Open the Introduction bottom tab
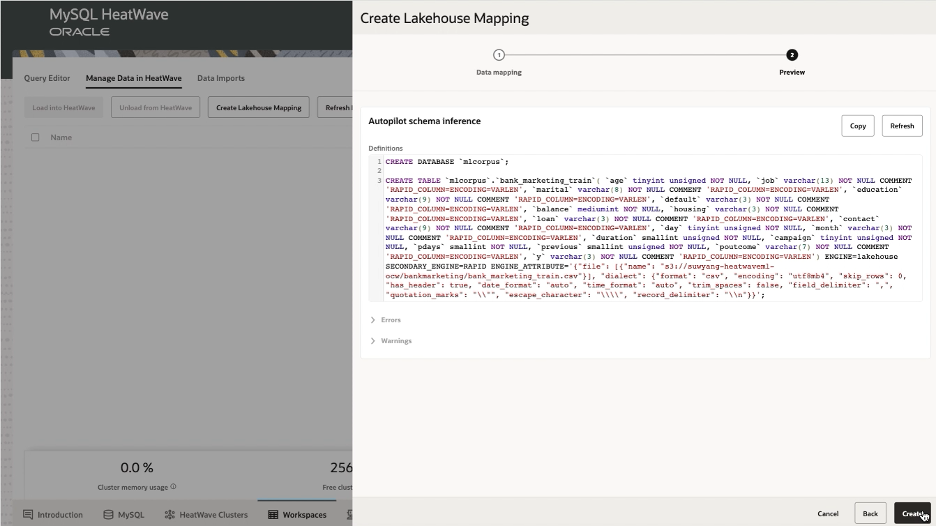This screenshot has width=936, height=526. coord(53,515)
